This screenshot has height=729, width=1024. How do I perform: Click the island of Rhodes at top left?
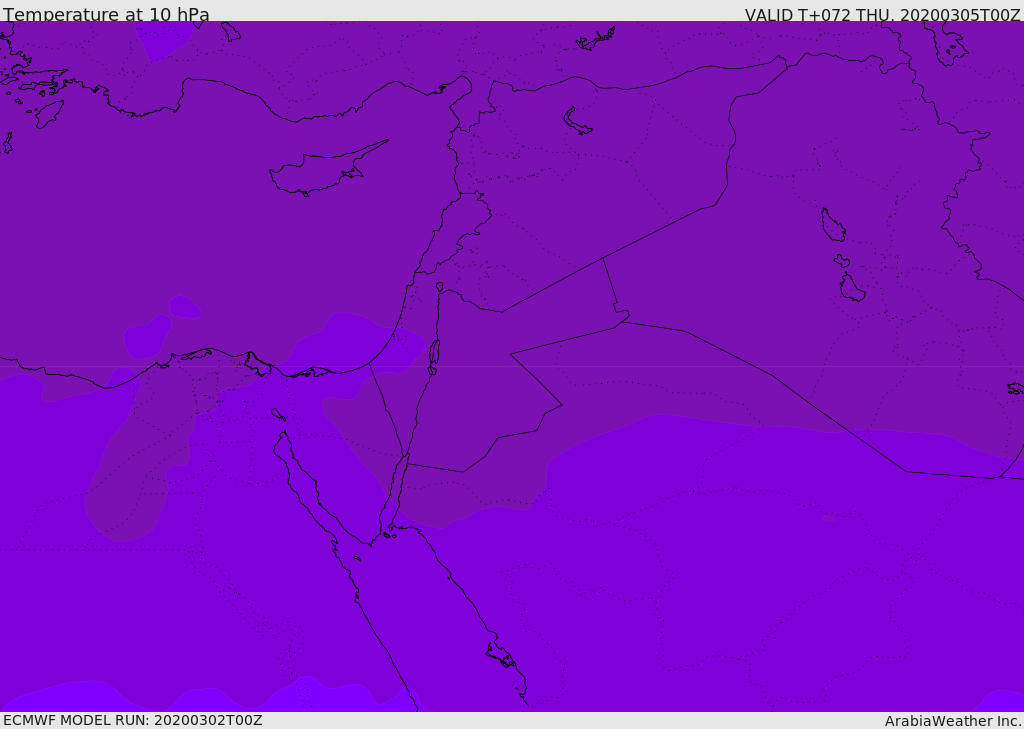pos(48,113)
